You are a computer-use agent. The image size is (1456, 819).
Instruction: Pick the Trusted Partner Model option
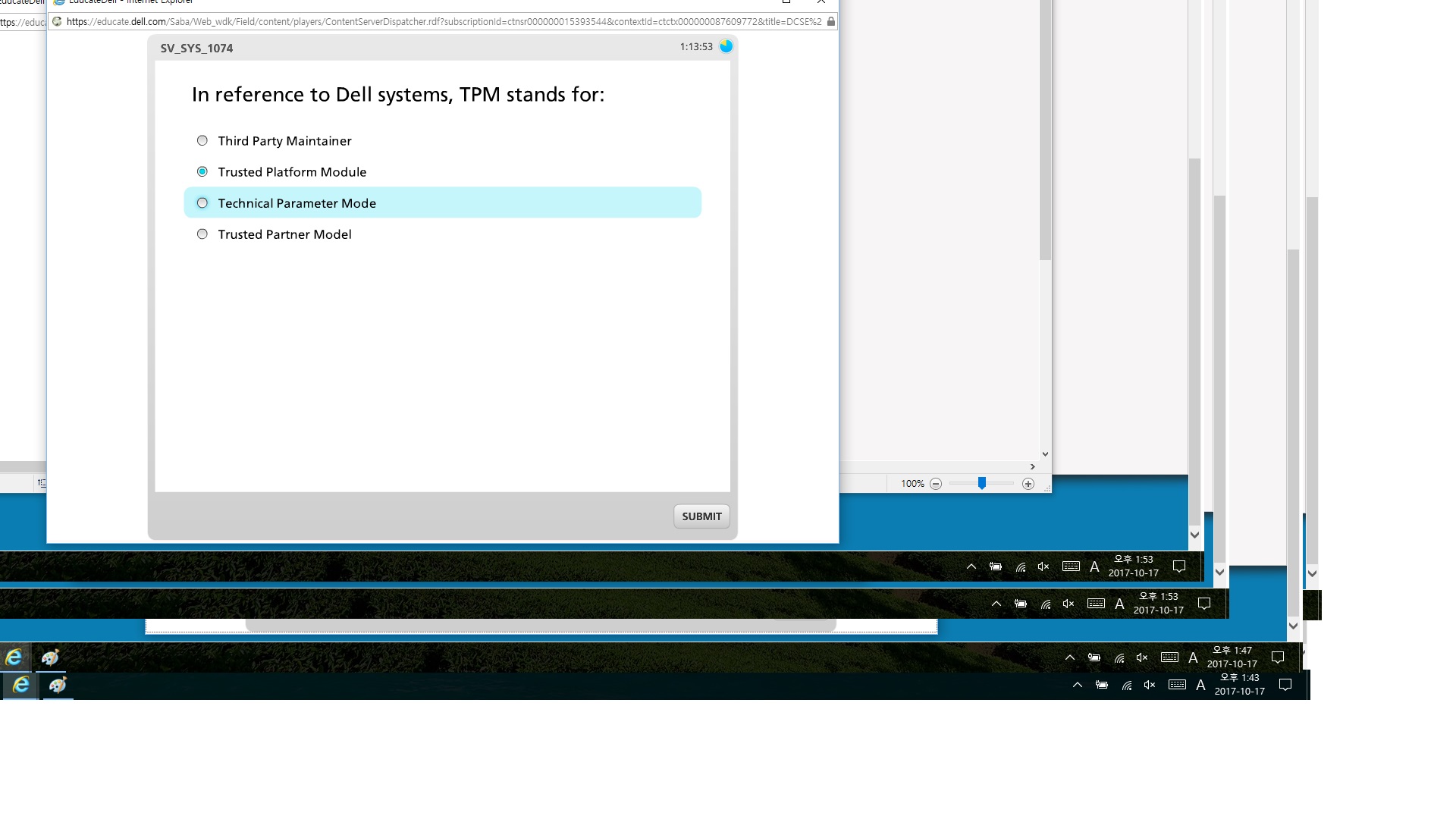[x=202, y=234]
